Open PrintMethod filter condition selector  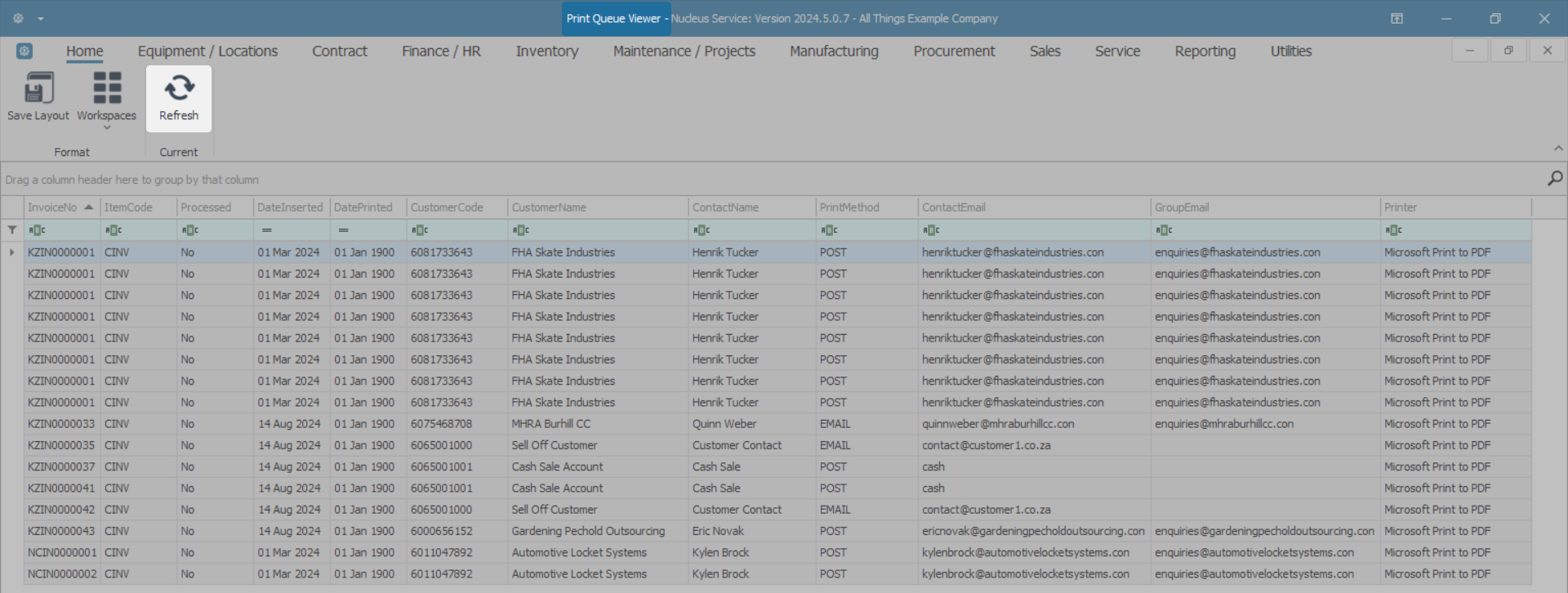pos(829,230)
